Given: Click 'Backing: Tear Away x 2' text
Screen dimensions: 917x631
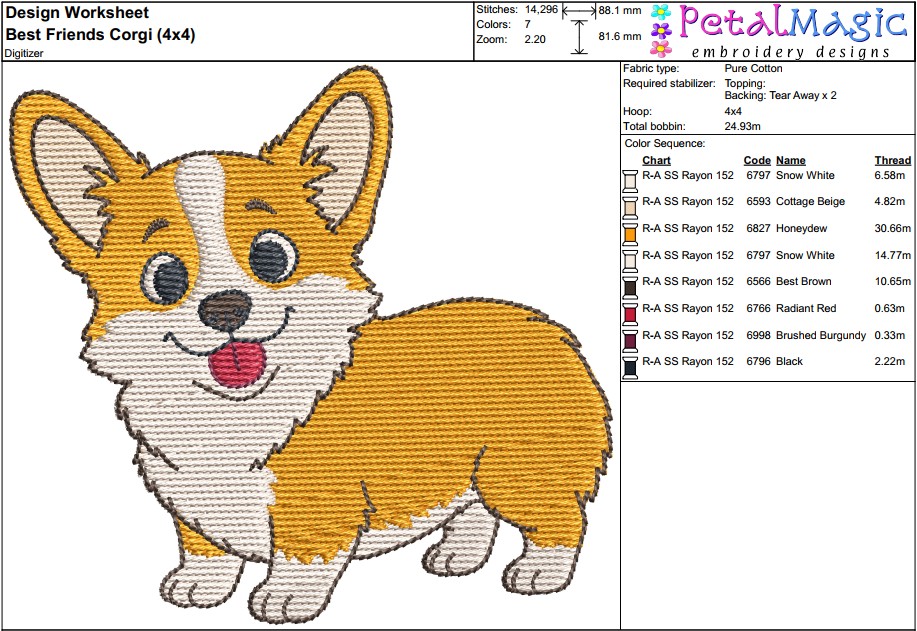Looking at the screenshot, I should [781, 95].
